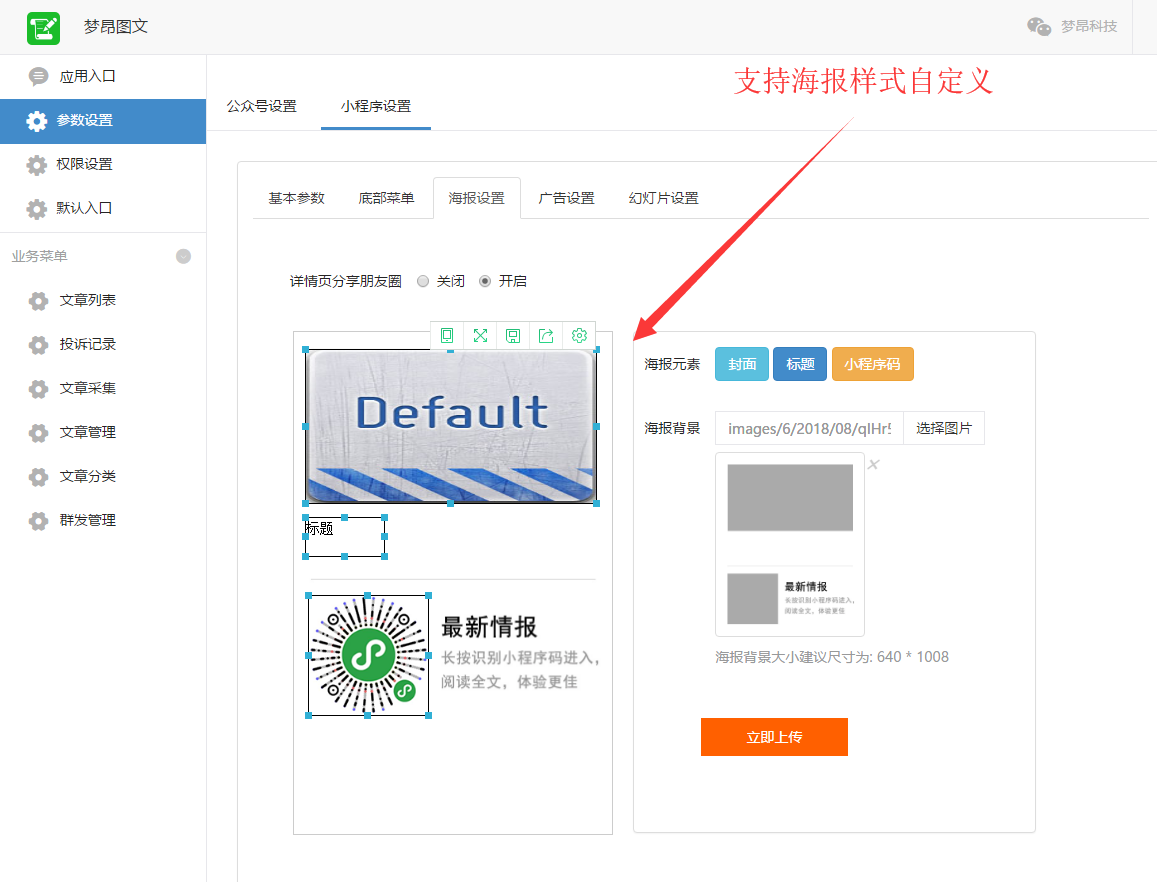
Task: Open the 底部菜单 tab
Action: click(x=386, y=198)
